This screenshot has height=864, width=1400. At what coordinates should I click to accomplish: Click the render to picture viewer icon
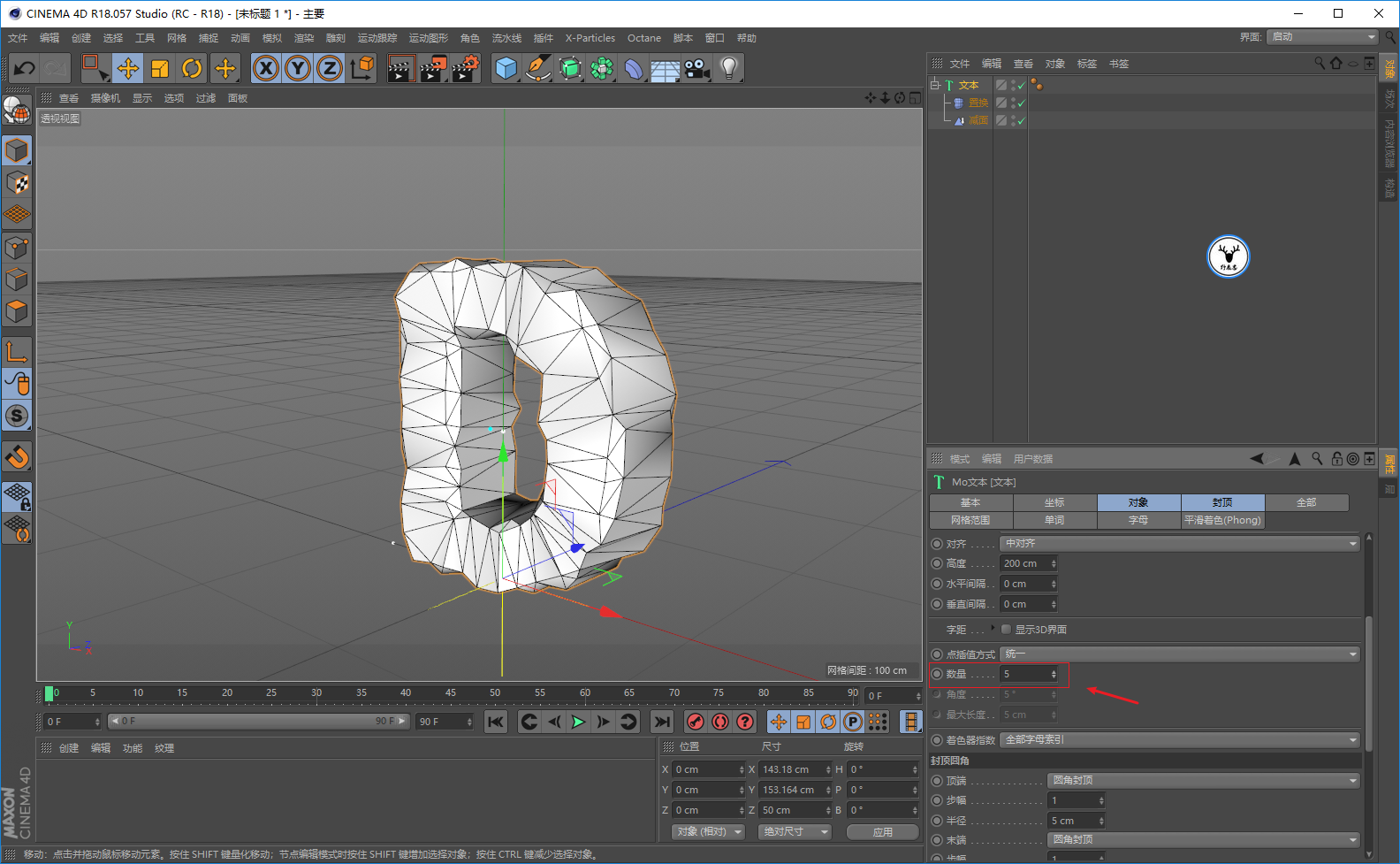[x=433, y=68]
